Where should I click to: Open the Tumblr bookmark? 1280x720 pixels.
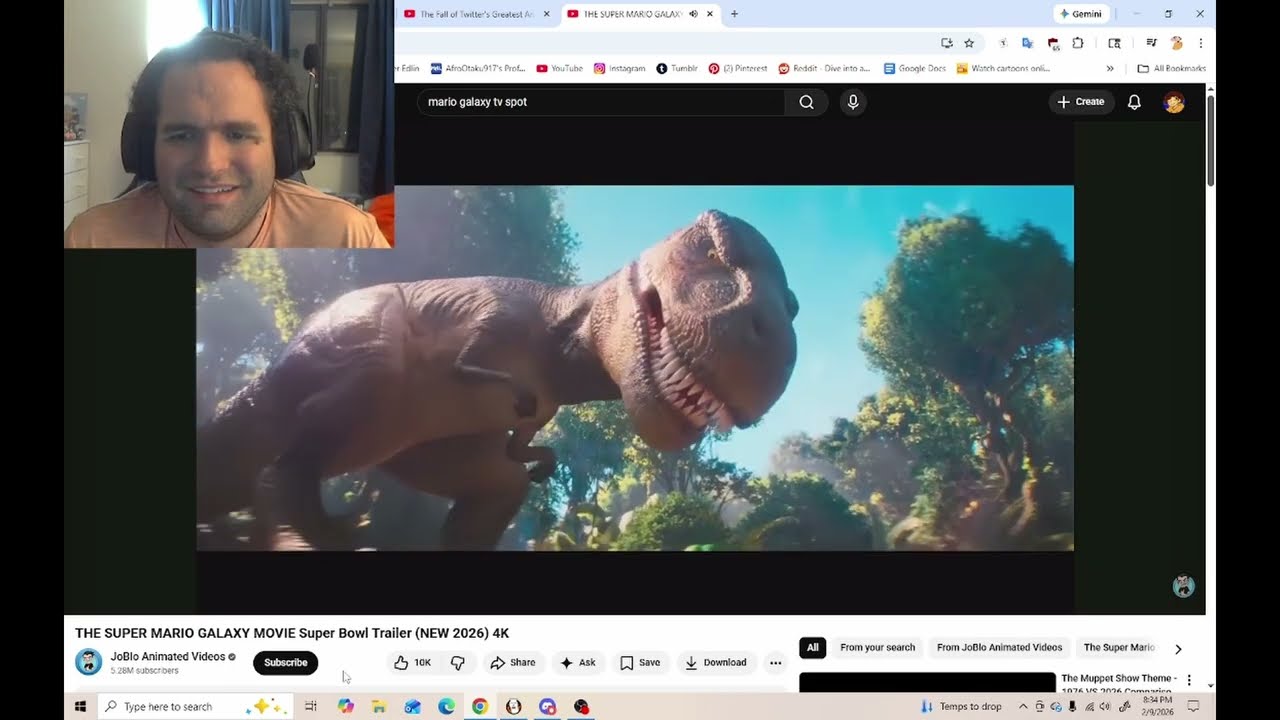677,68
